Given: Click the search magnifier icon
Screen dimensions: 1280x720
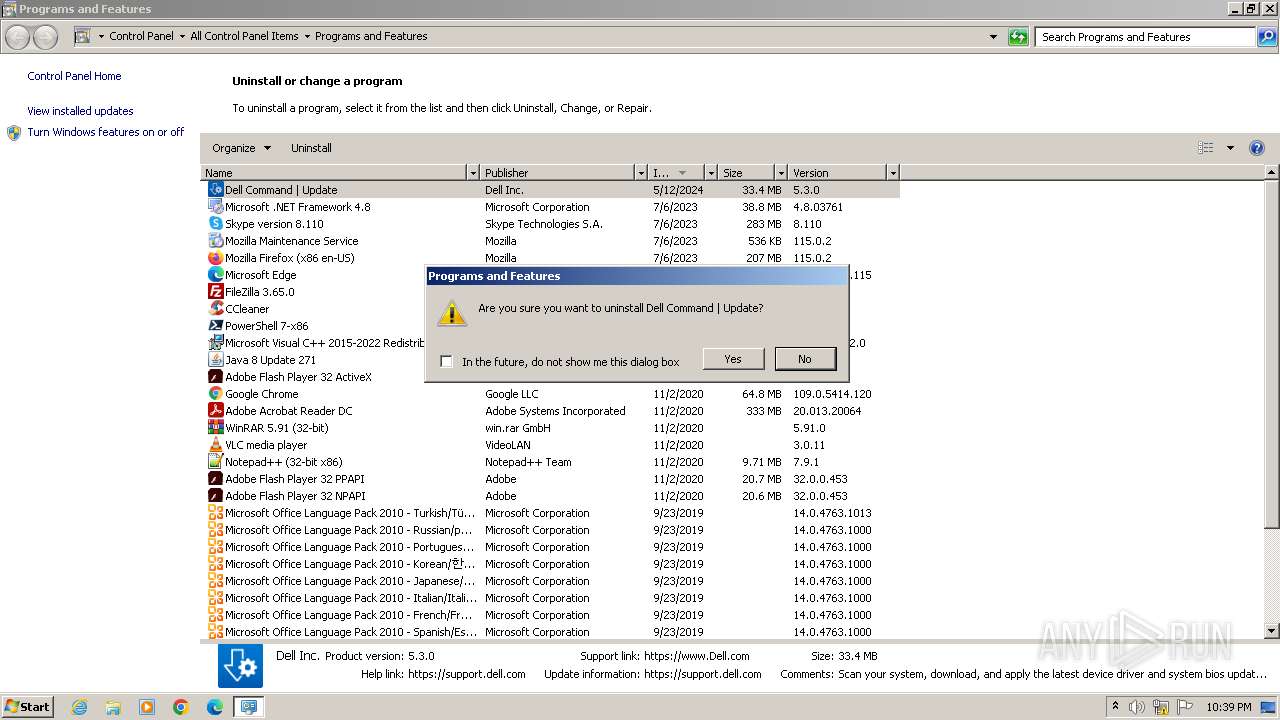Looking at the screenshot, I should [1266, 37].
